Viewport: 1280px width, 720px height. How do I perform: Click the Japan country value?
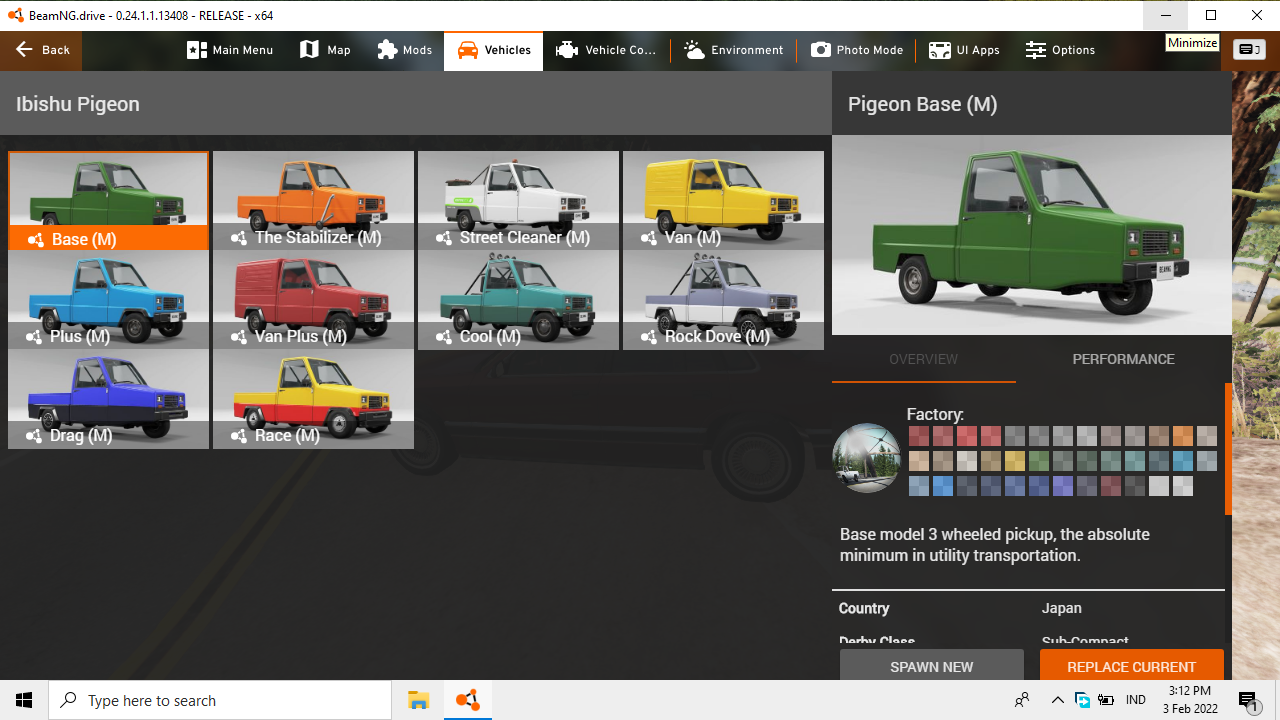point(1062,608)
